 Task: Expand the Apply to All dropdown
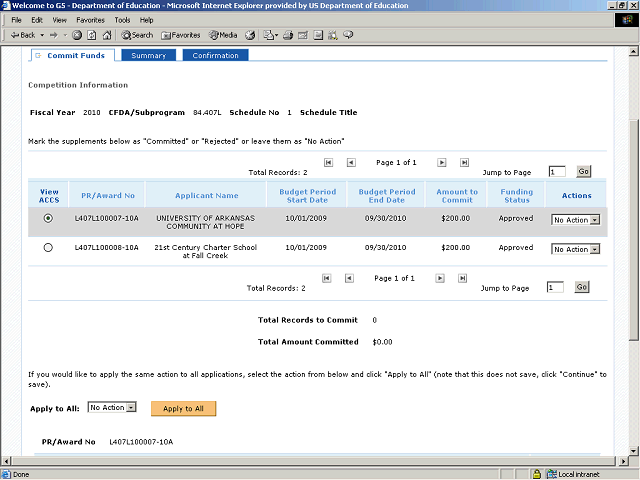(112, 408)
